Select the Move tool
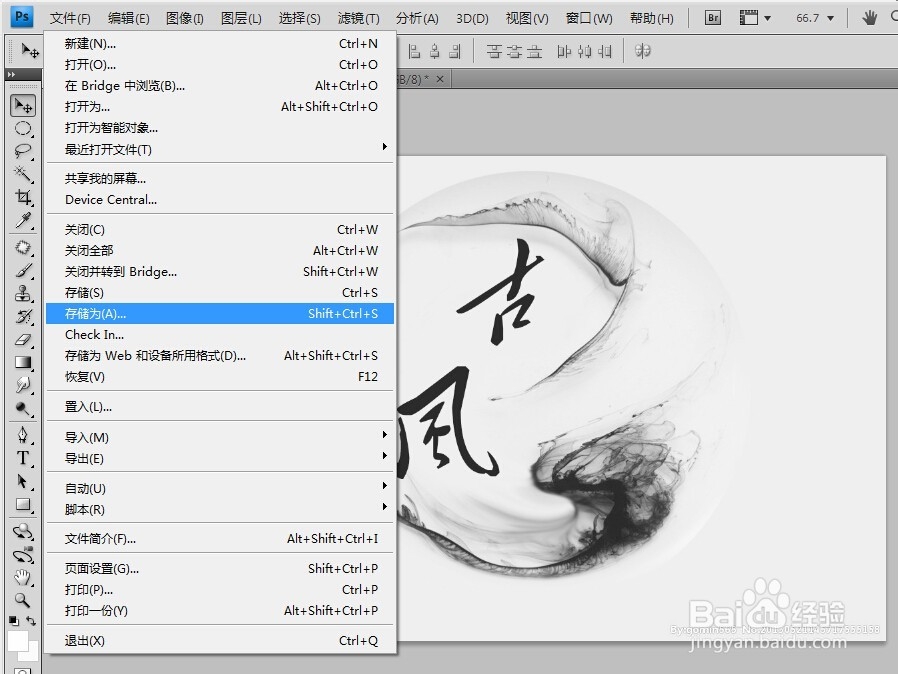Image resolution: width=898 pixels, height=674 pixels. 24,105
